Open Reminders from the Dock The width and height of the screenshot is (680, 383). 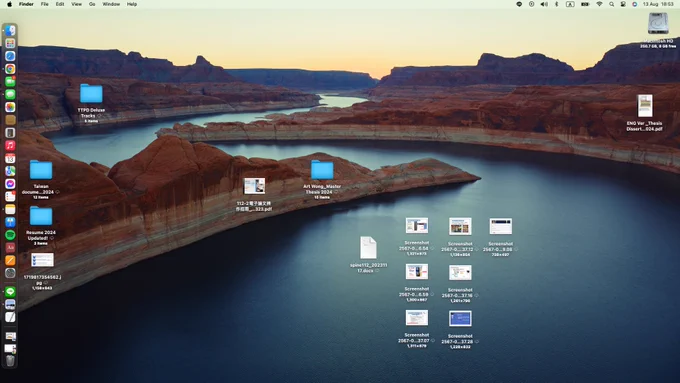[10, 196]
